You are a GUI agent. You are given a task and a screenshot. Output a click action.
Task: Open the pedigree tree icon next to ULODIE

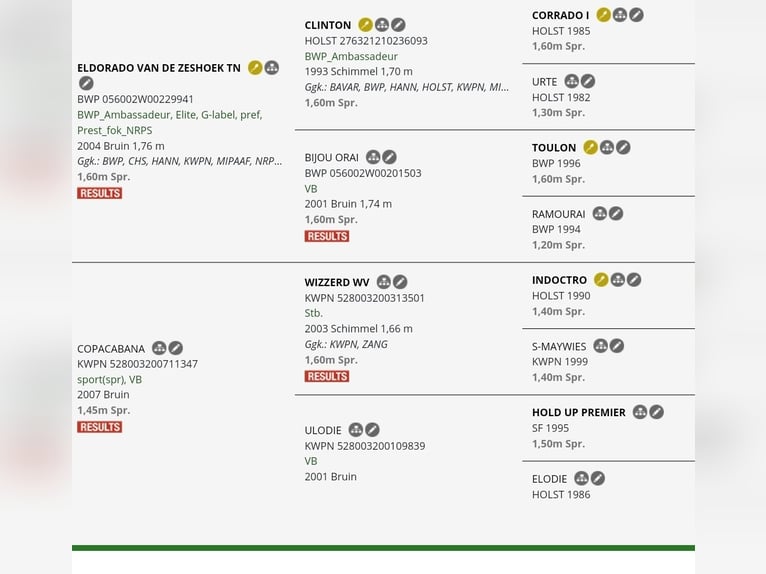click(x=356, y=430)
